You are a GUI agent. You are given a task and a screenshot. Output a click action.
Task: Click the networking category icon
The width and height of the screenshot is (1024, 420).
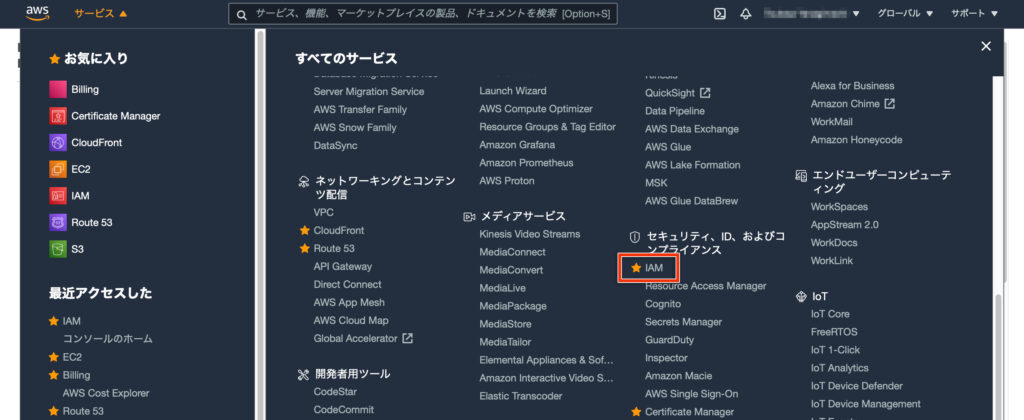point(303,181)
